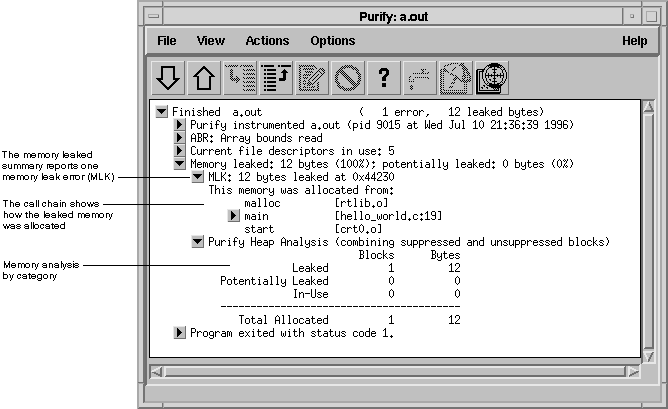Click the crosshair target toolbar icon

(492, 78)
